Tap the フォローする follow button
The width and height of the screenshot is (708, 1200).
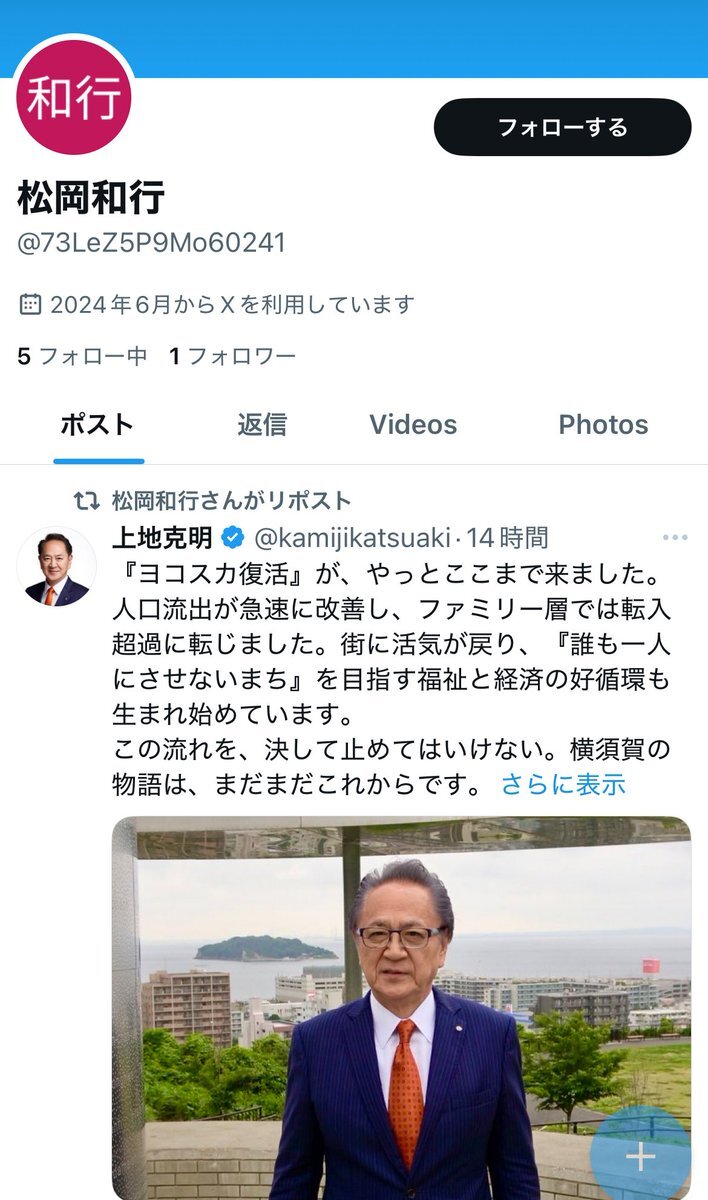coord(562,127)
